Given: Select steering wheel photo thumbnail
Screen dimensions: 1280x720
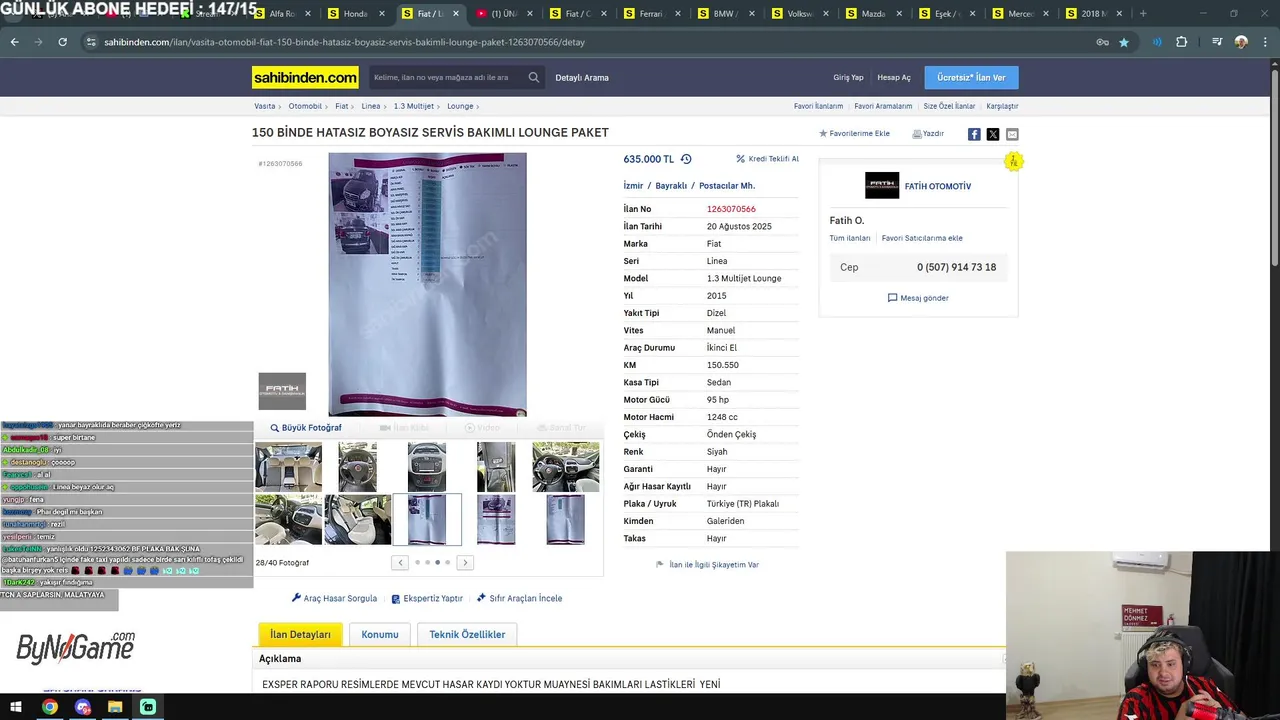Looking at the screenshot, I should (357, 467).
